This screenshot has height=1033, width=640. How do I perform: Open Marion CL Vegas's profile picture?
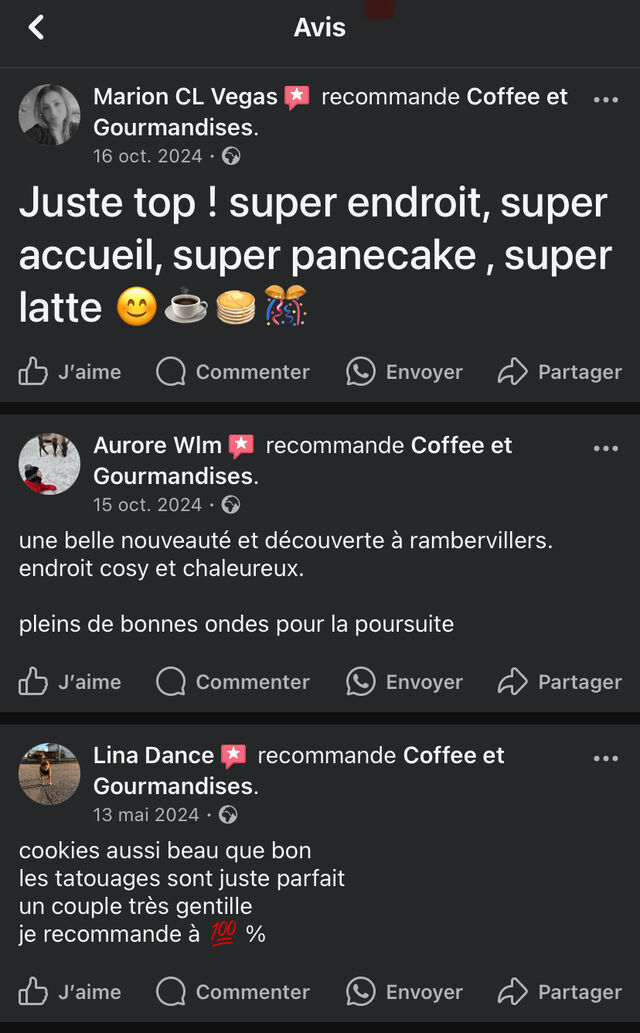coord(49,115)
